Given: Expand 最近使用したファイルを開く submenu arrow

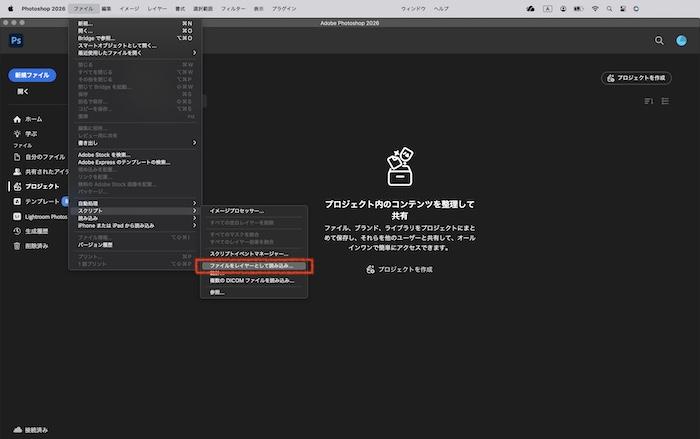Looking at the screenshot, I should (194, 53).
